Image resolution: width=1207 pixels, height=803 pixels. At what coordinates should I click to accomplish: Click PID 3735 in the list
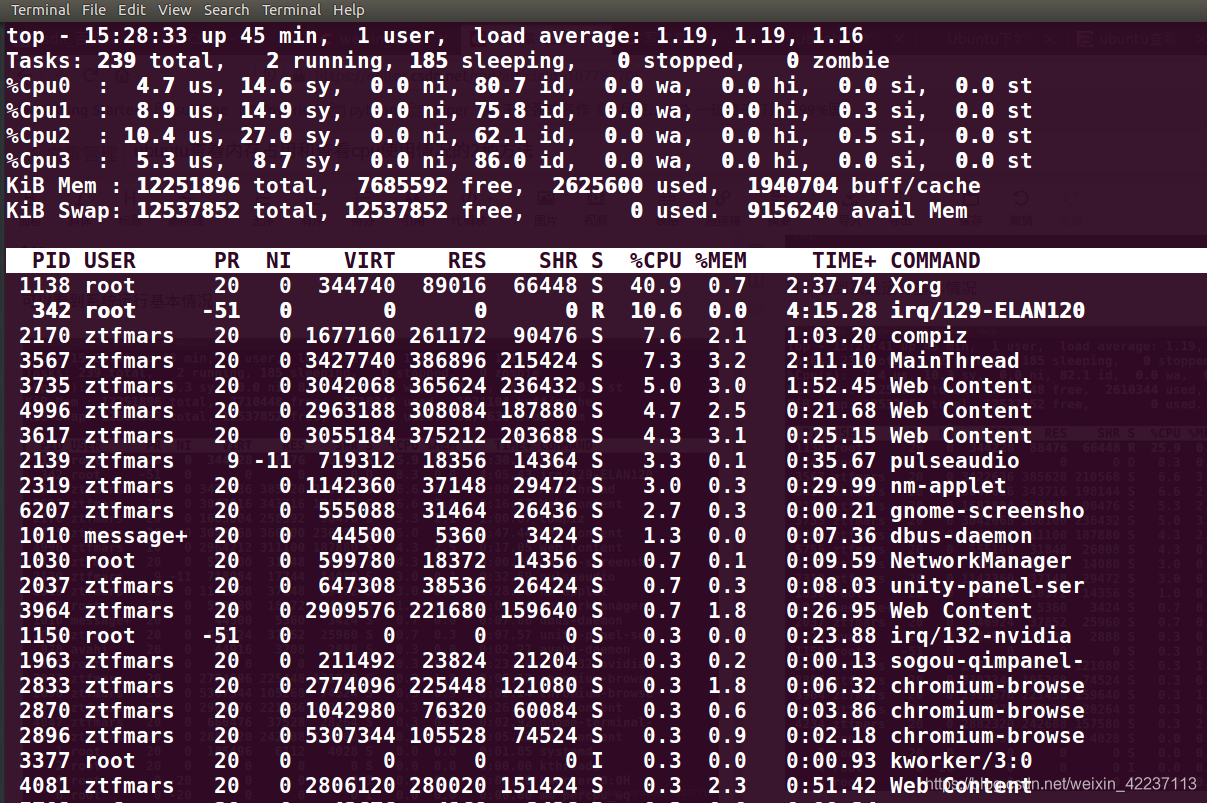[x=45, y=386]
